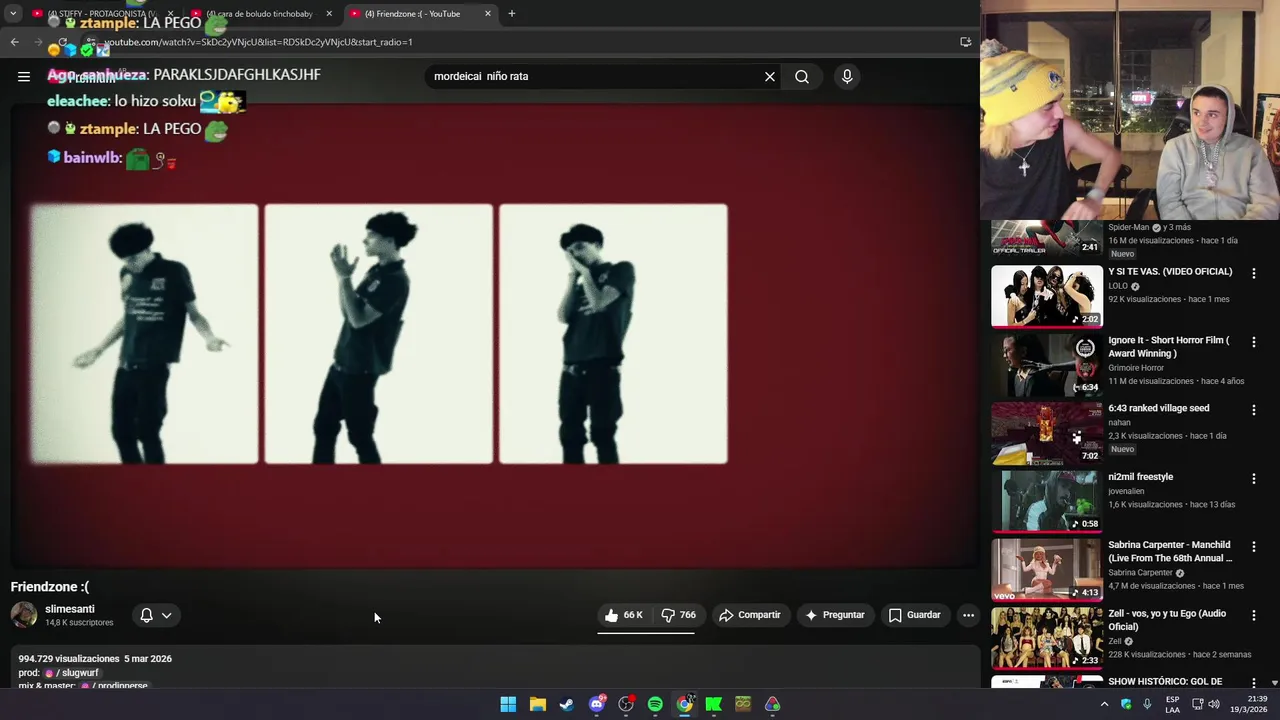Open options for 'ni2mil freestyle'
This screenshot has height=720, width=1280.
point(1253,478)
